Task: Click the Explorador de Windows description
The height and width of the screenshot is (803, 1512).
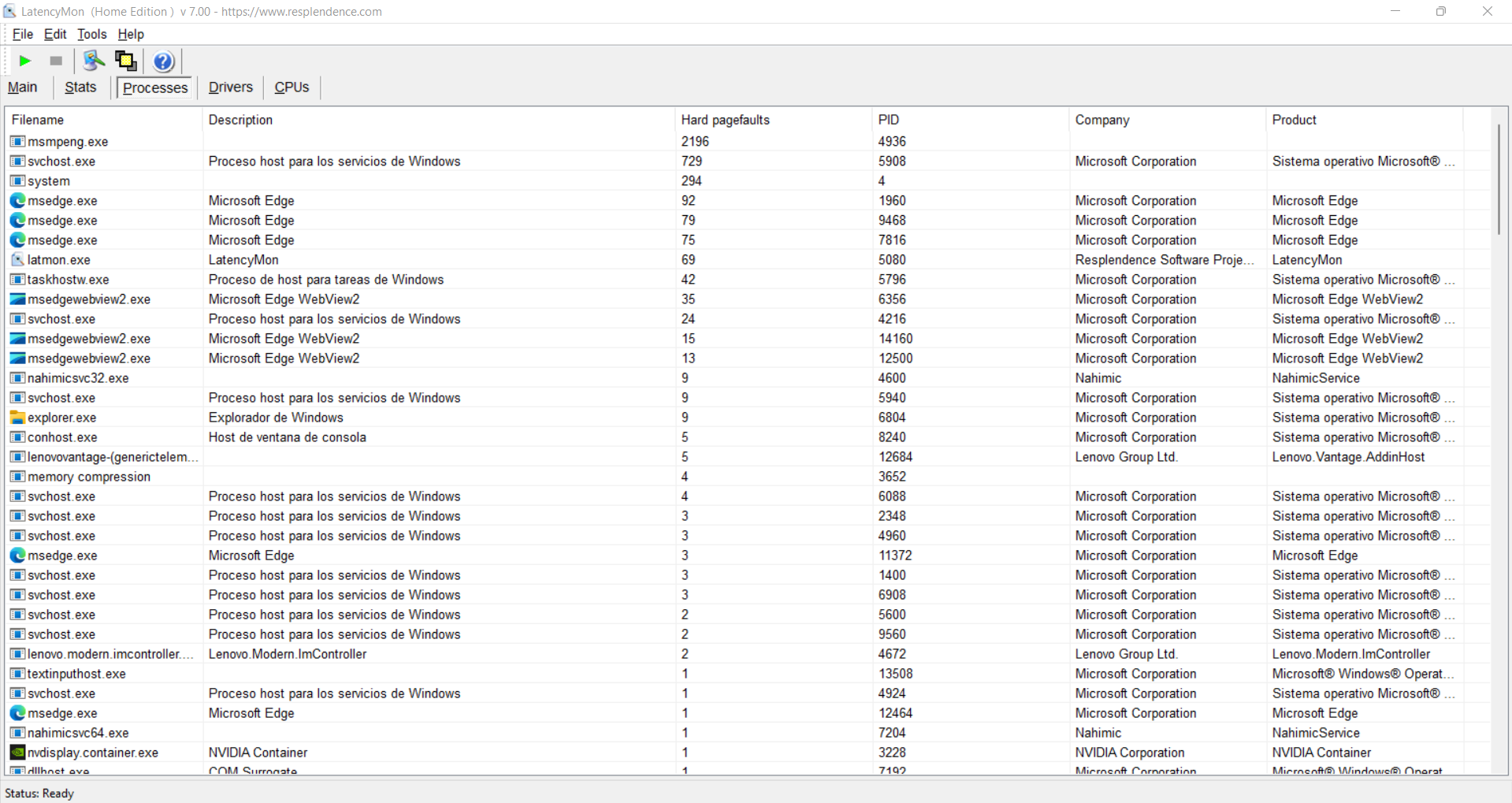Action: (276, 418)
